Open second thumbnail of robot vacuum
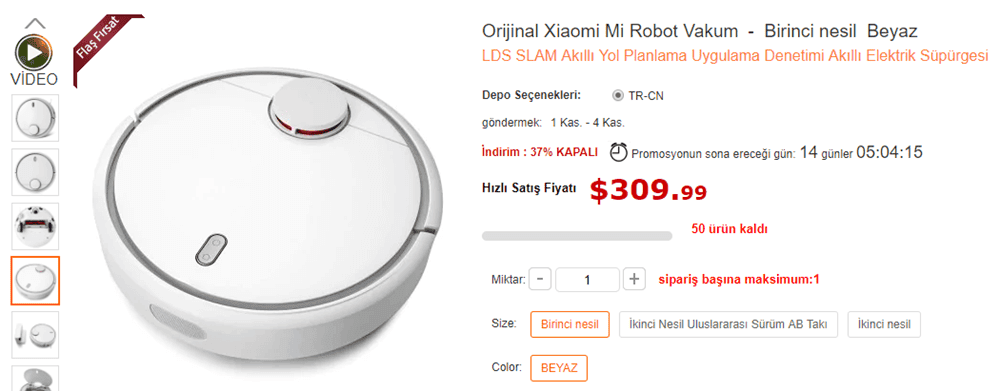Viewport: 1000px width, 391px height. click(35, 172)
